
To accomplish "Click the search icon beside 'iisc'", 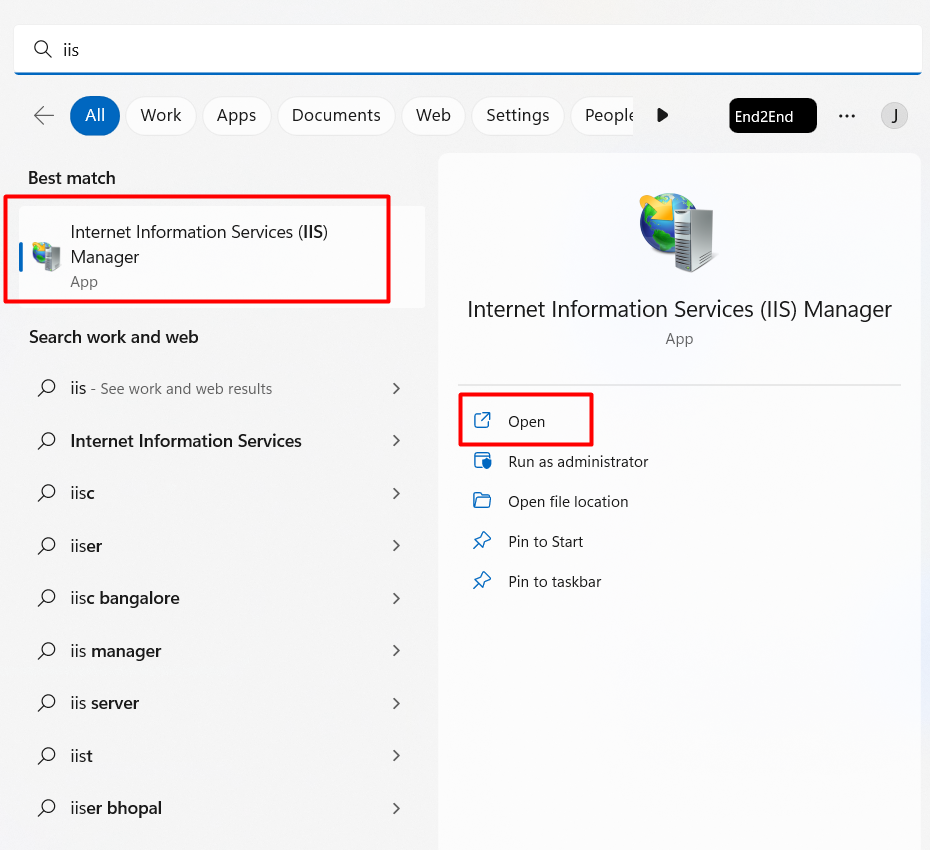I will (x=46, y=493).
